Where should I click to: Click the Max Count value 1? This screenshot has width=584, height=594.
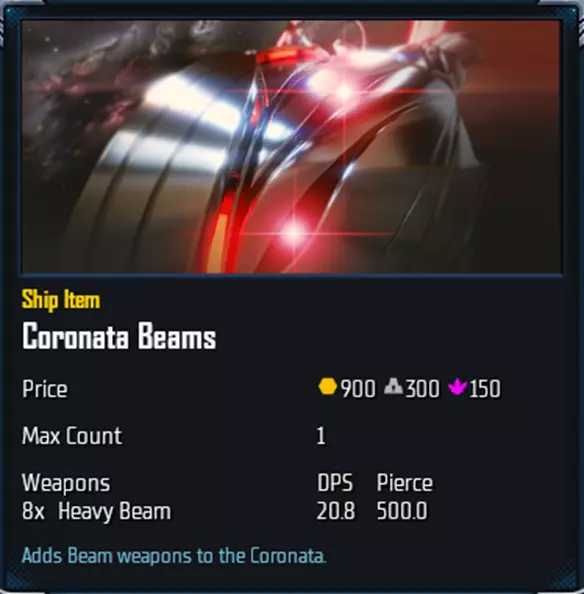[x=321, y=436]
